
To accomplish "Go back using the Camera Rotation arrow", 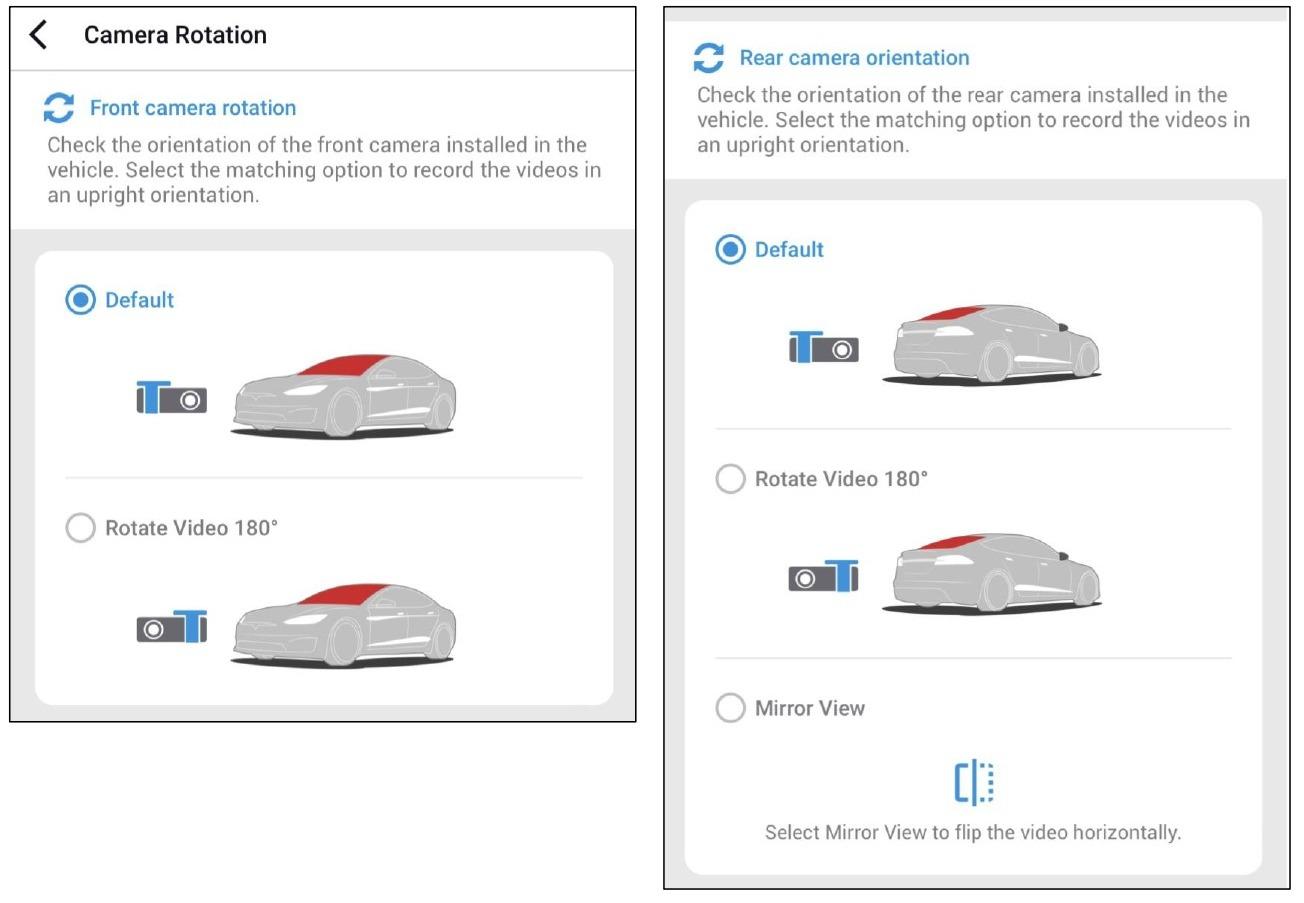I will click(39, 35).
